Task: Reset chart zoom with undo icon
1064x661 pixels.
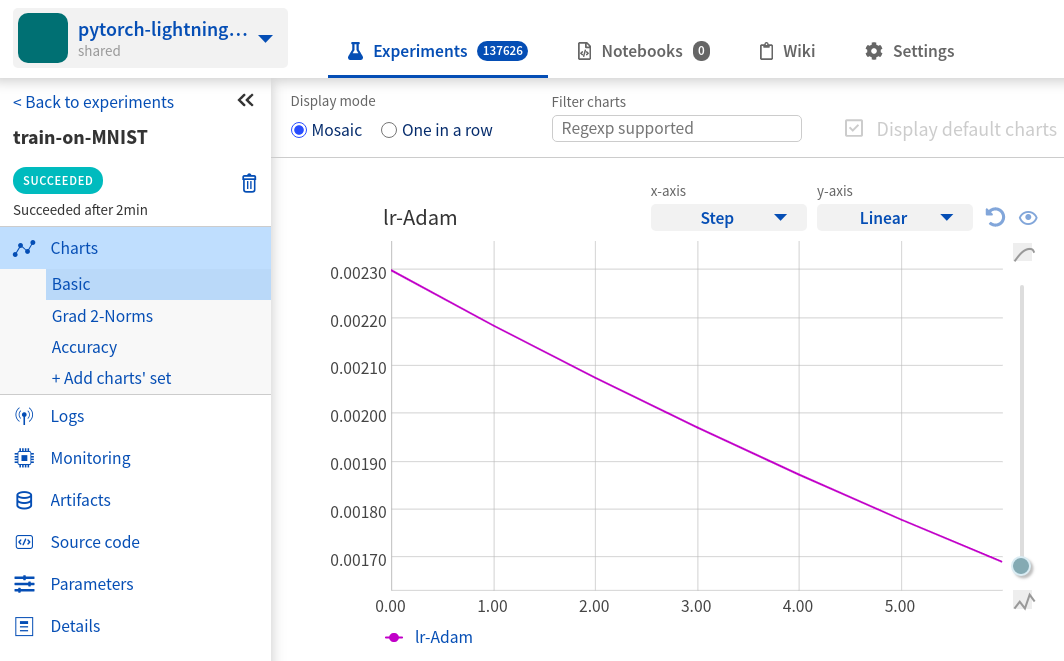Action: 994,217
